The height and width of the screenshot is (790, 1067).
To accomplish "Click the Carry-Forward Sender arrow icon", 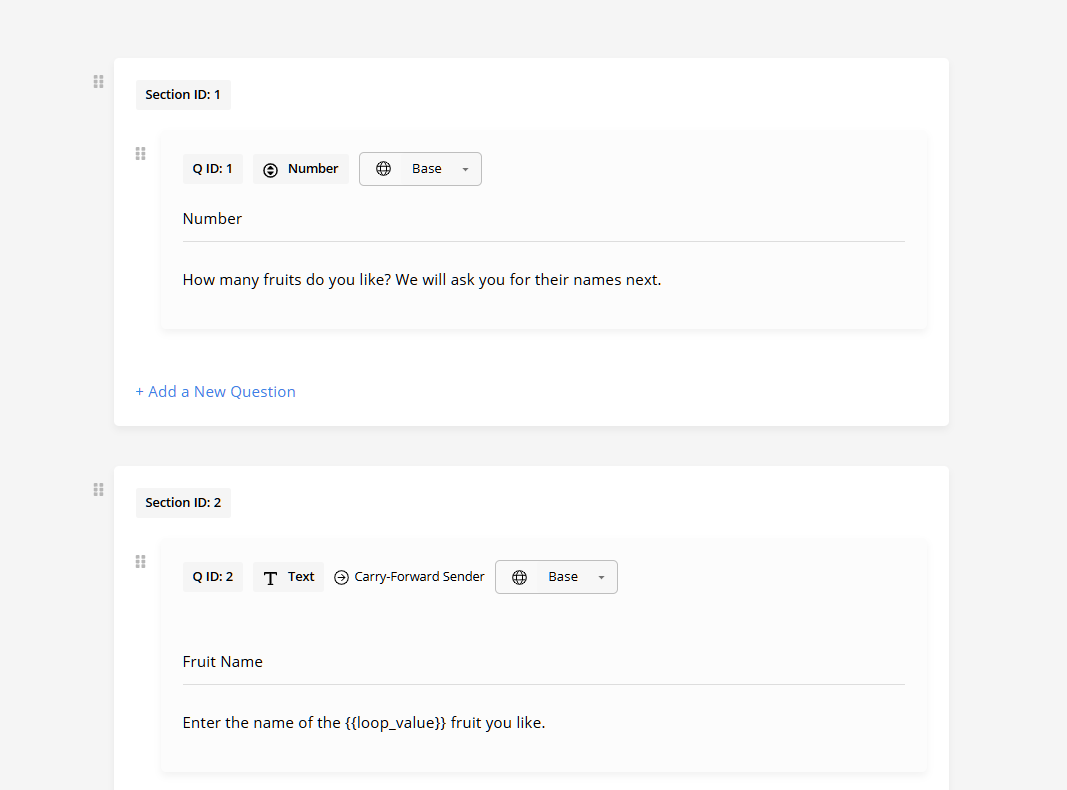I will 342,578.
